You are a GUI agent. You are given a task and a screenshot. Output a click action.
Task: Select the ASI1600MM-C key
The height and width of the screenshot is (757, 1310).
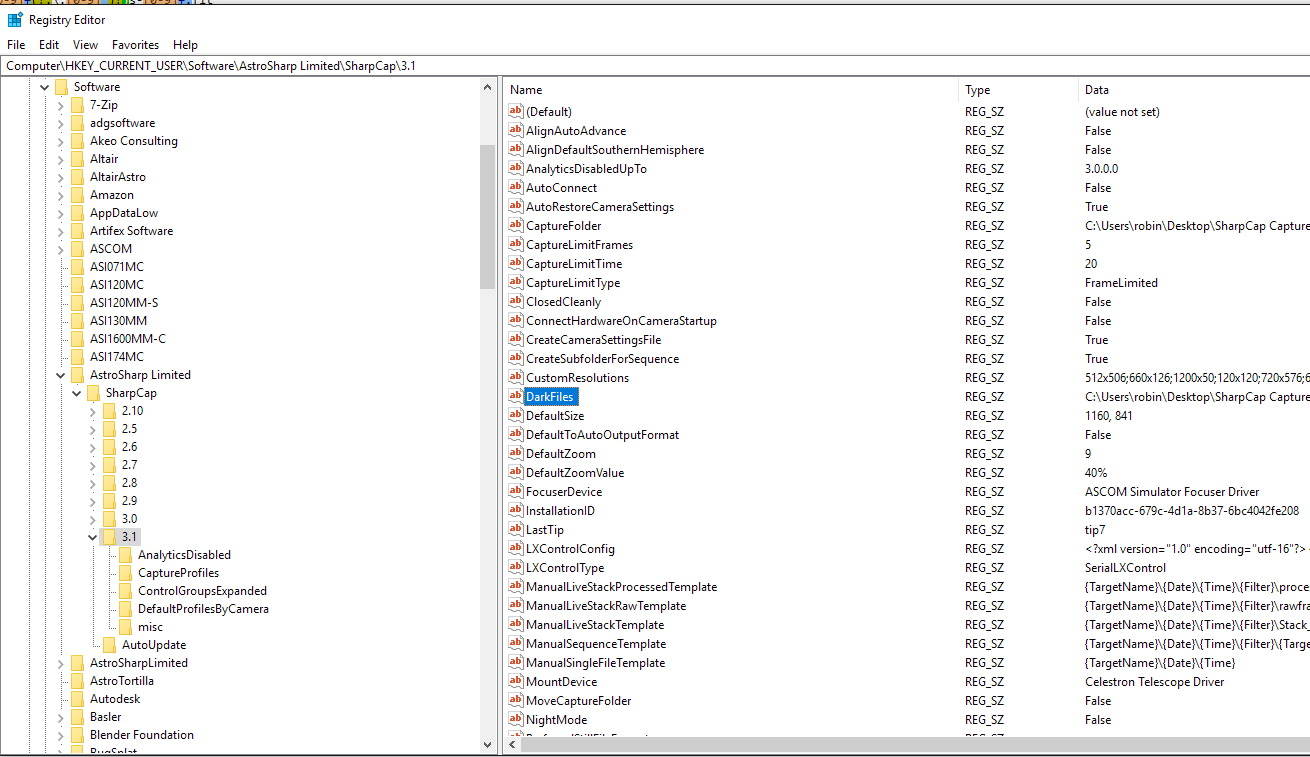128,339
